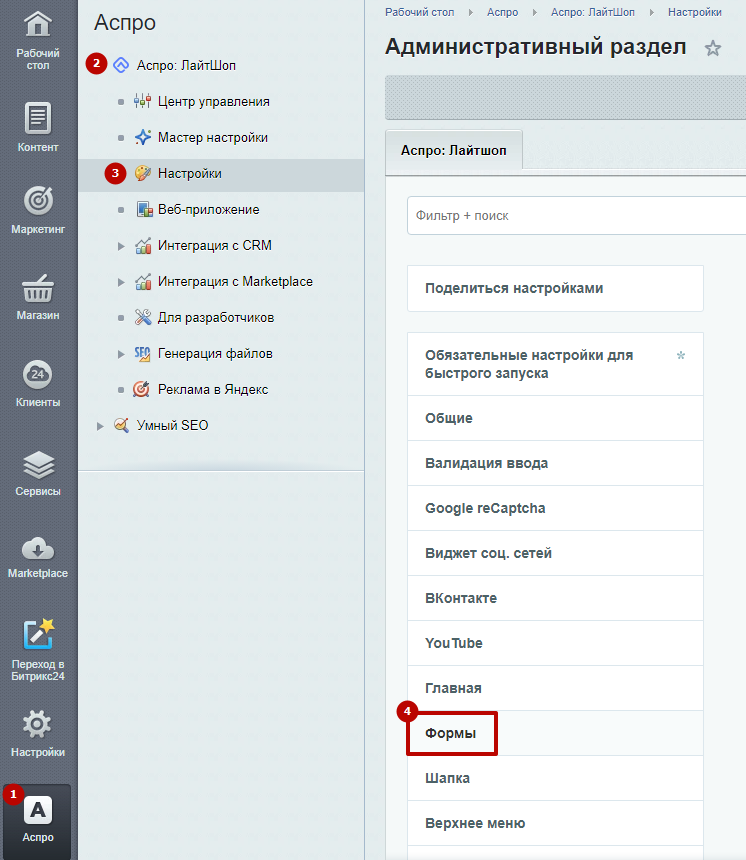746x860 pixels.
Task: Open Реклама в Яндекс tree item
Action: [213, 389]
